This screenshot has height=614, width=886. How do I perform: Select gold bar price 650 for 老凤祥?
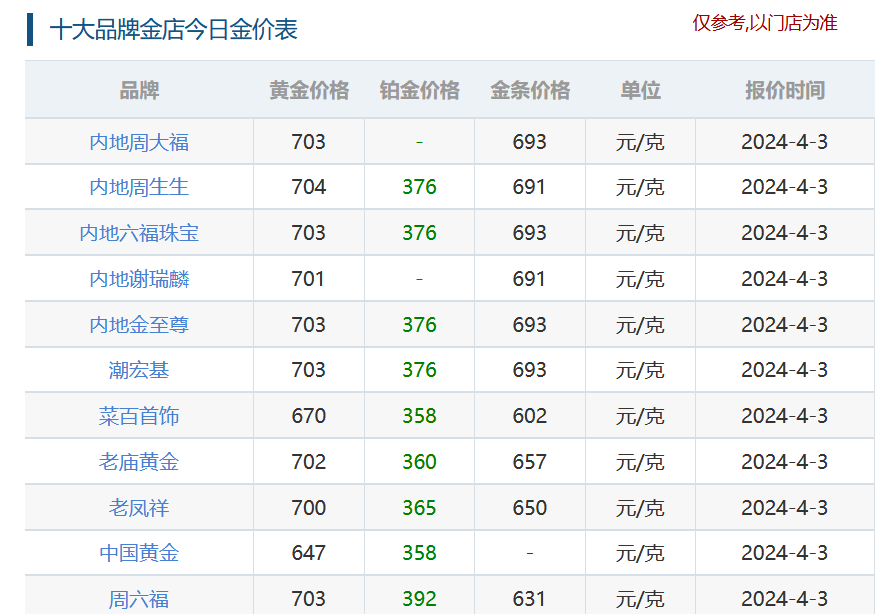click(529, 508)
